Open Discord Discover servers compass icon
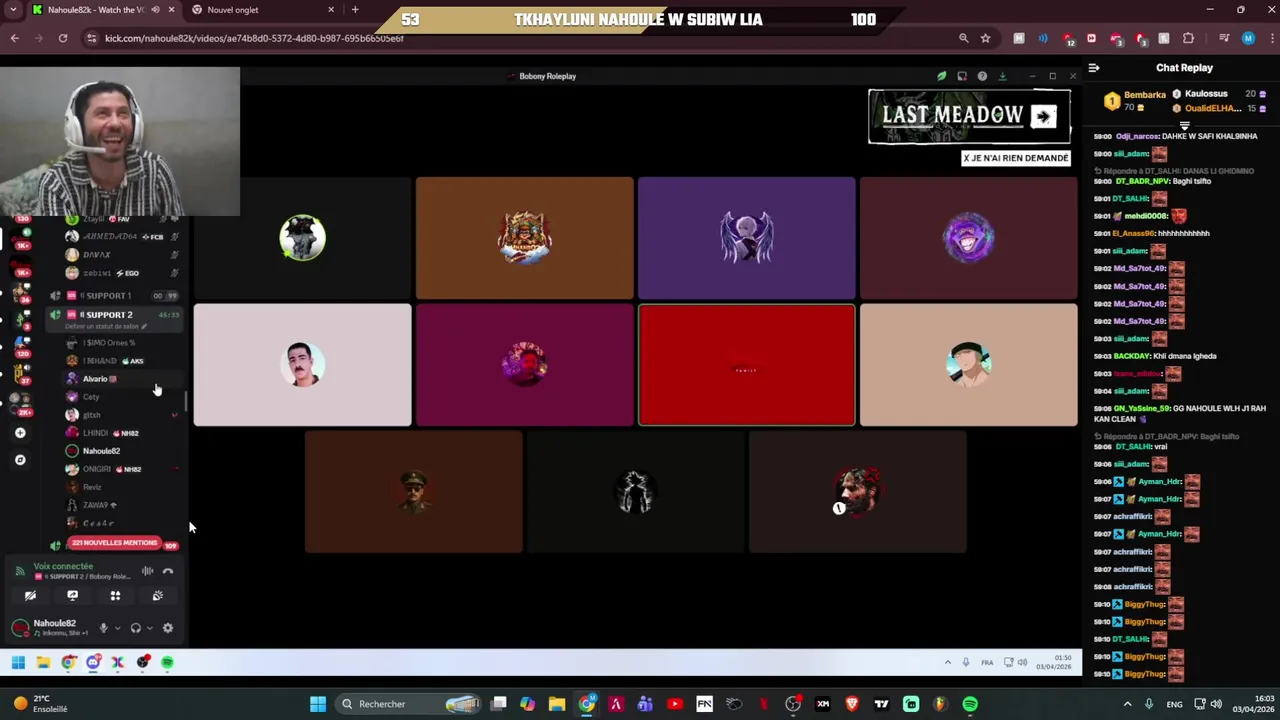 pyautogui.click(x=20, y=460)
